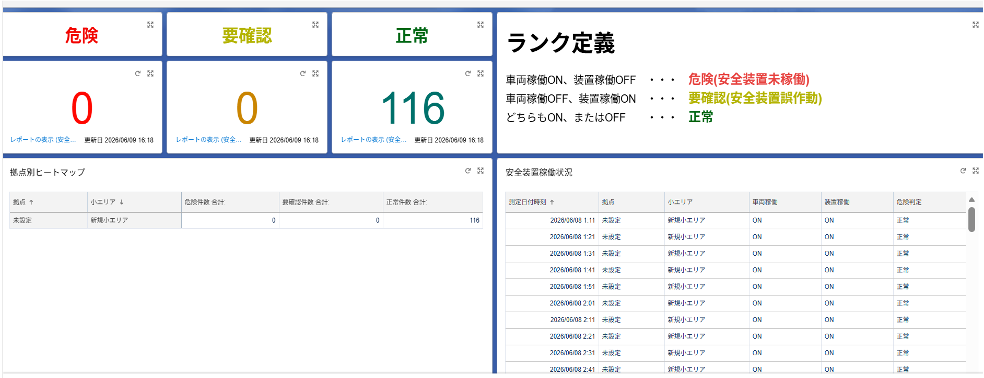
Task: Sort status table by 車両稼働 header
Action: coord(786,202)
